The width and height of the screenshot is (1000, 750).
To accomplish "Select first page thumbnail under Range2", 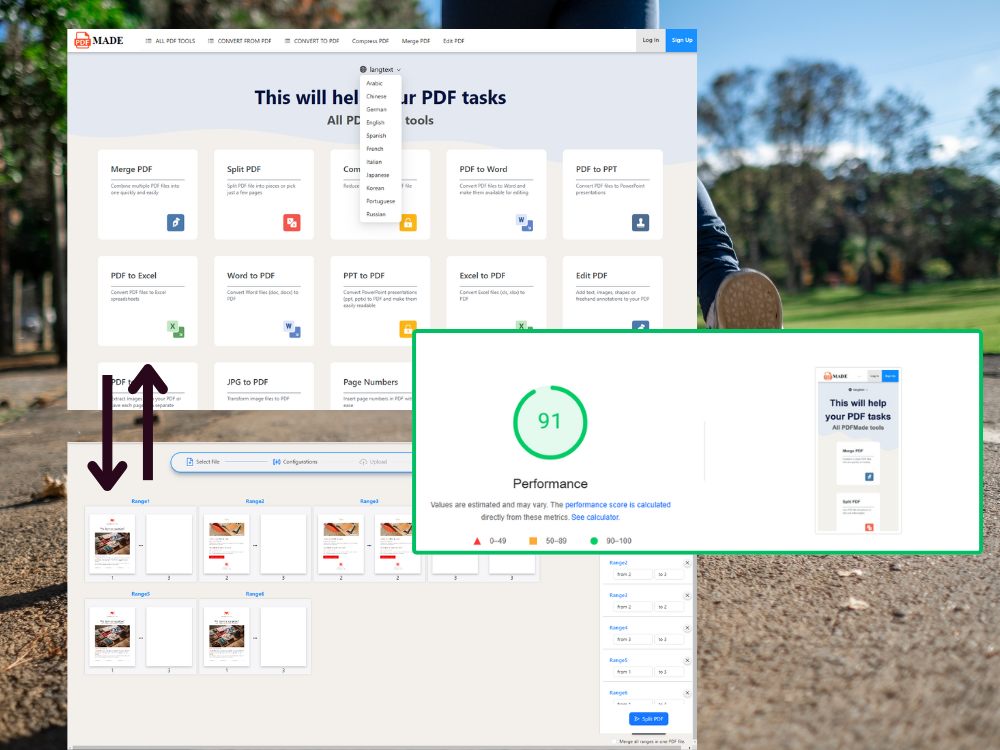I will pos(226,544).
